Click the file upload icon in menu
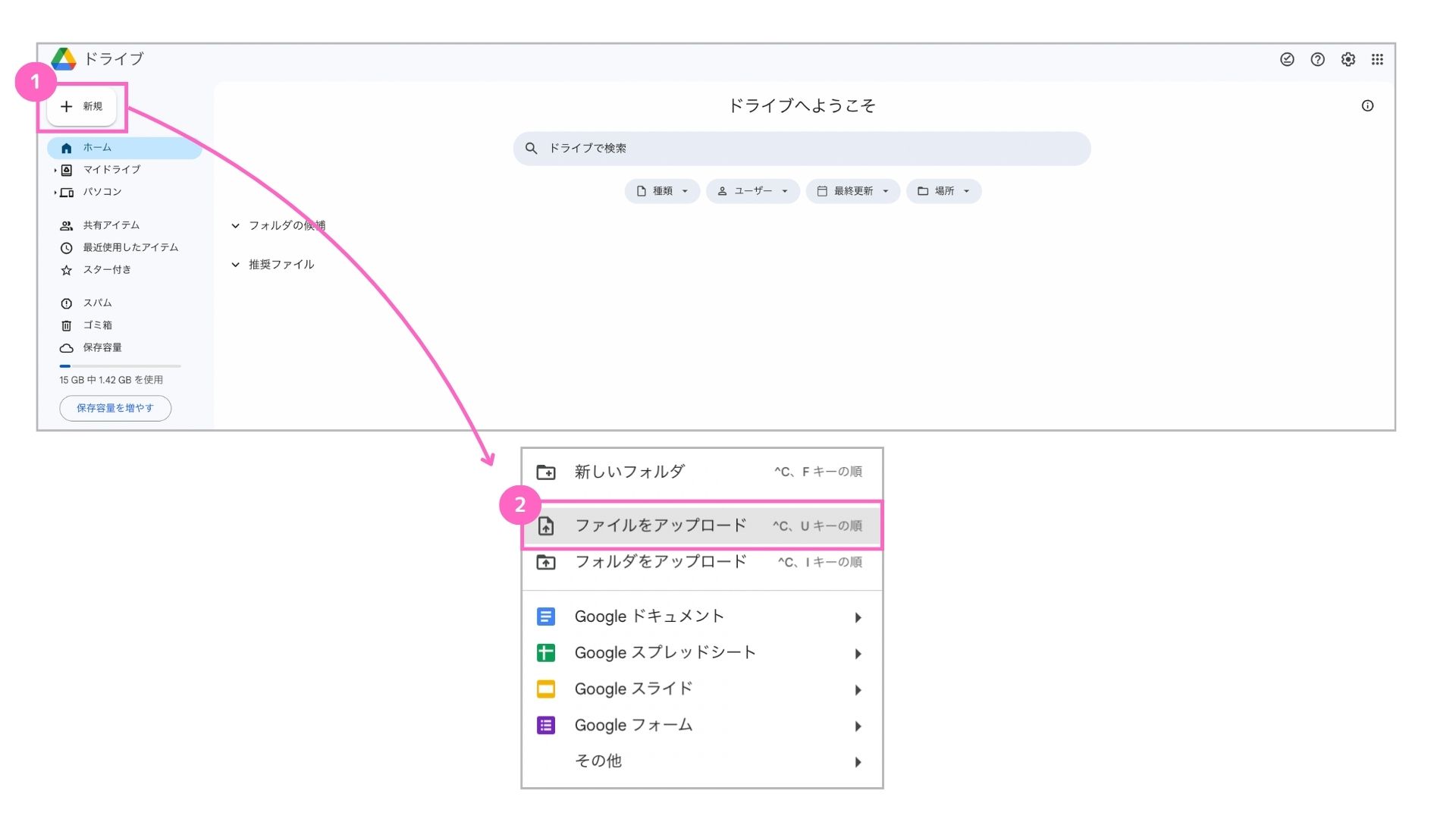 (546, 526)
